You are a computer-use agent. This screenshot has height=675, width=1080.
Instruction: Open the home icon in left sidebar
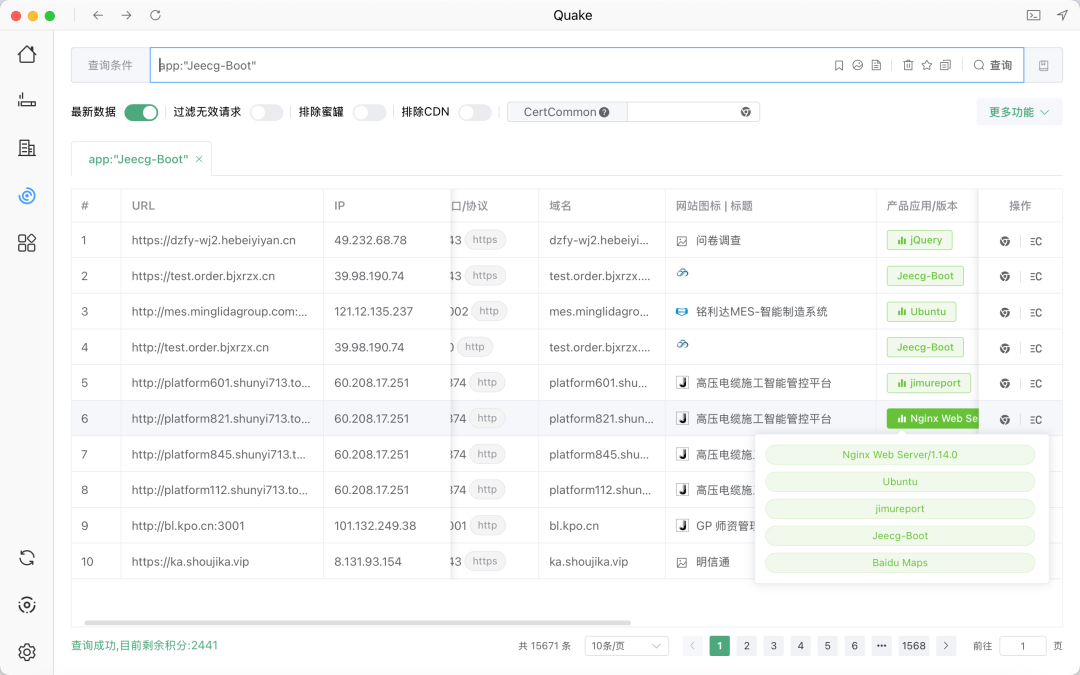tap(27, 54)
